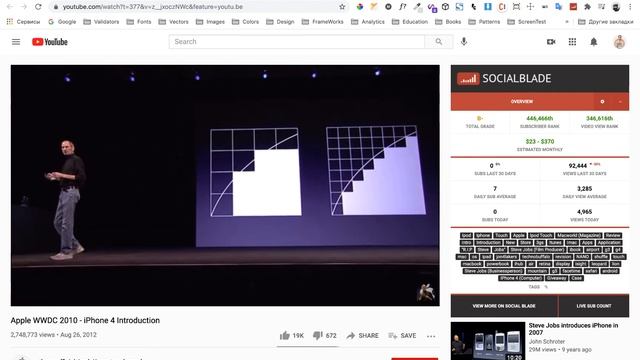Click the Google Translate extension icon
The image size is (640, 360).
click(x=559, y=7)
